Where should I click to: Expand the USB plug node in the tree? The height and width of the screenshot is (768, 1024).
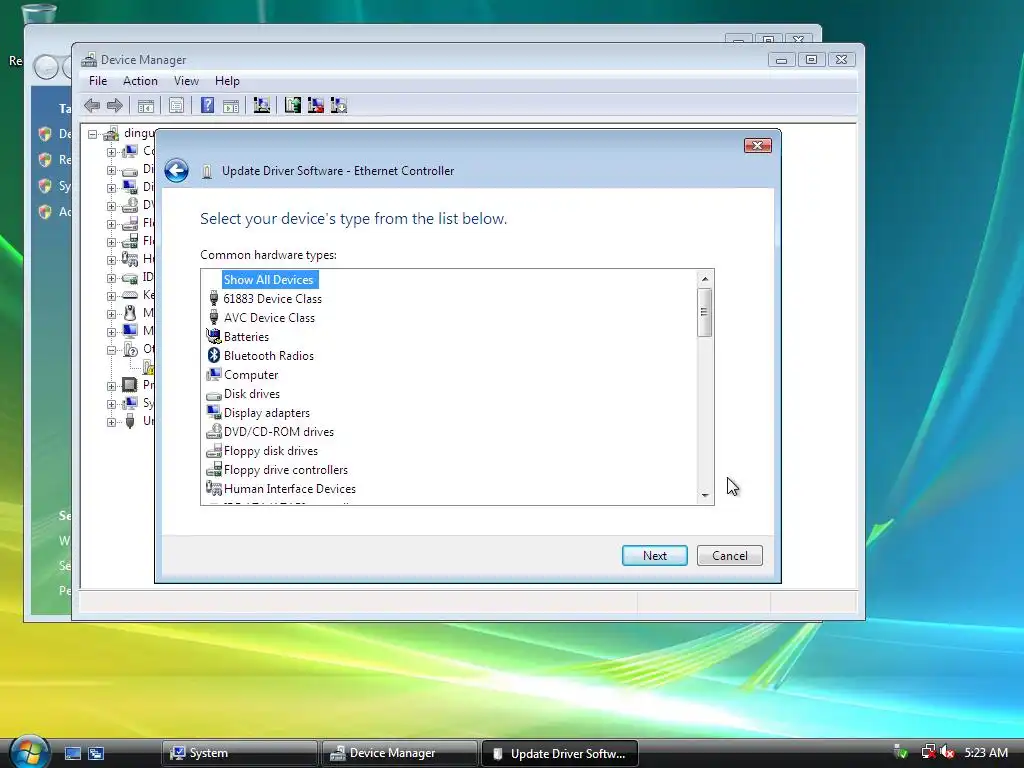pyautogui.click(x=112, y=422)
